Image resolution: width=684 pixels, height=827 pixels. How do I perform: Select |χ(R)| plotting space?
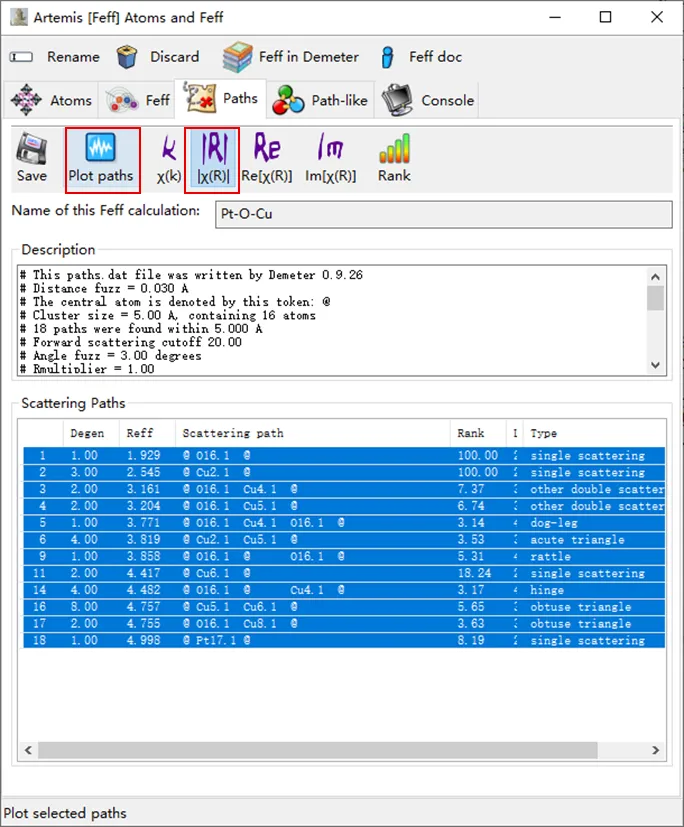[213, 159]
